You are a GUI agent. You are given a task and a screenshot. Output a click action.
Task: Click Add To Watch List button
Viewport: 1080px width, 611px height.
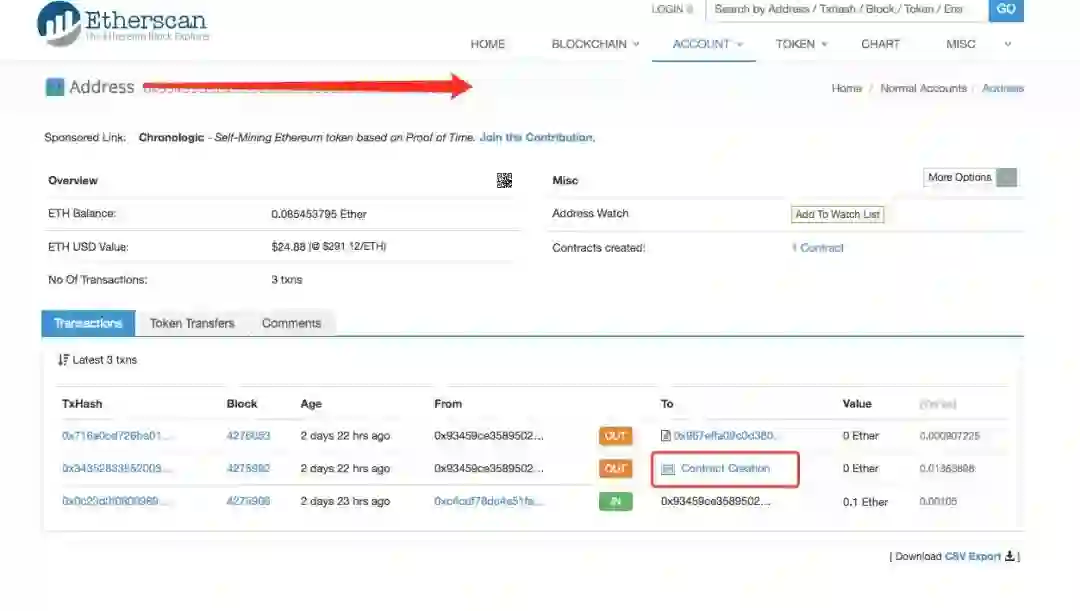click(x=837, y=214)
